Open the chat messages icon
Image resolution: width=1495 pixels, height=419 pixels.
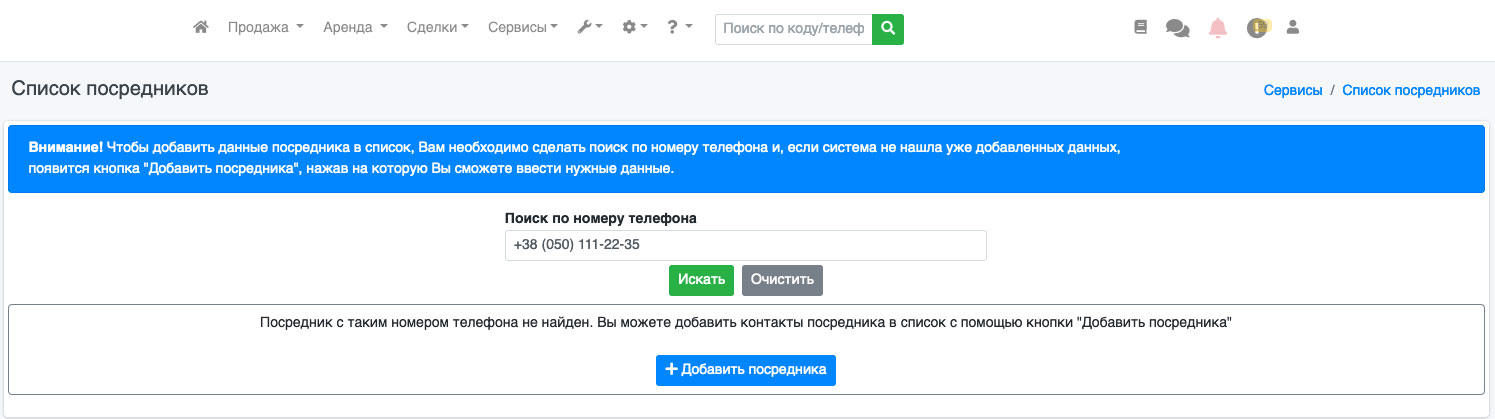point(1177,29)
